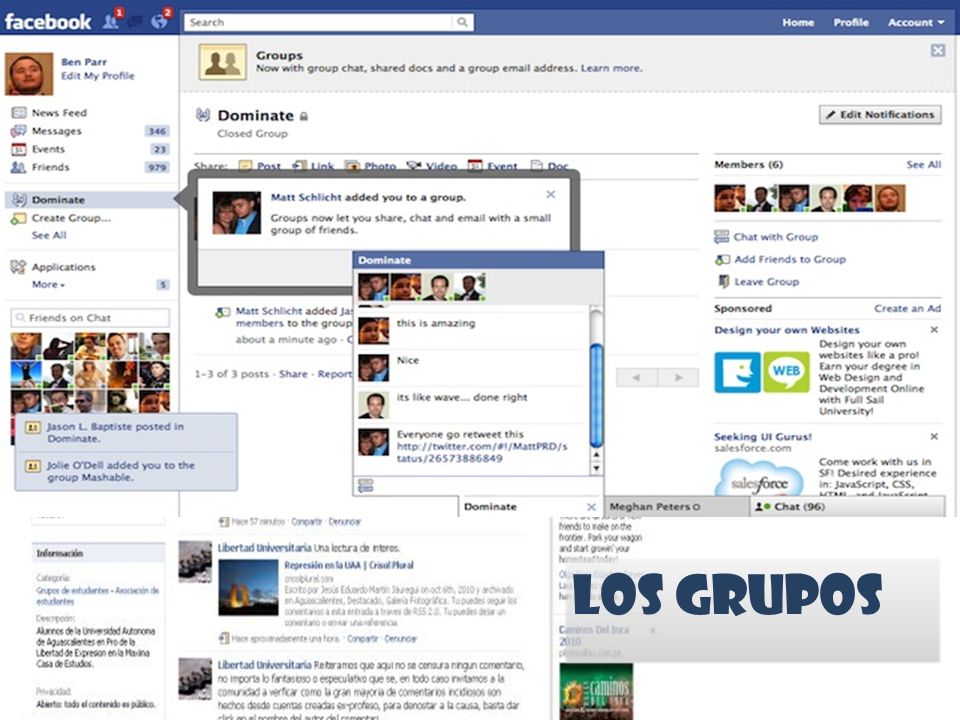The image size is (960, 720).
Task: Open the Chat (96) tab
Action: pos(848,507)
